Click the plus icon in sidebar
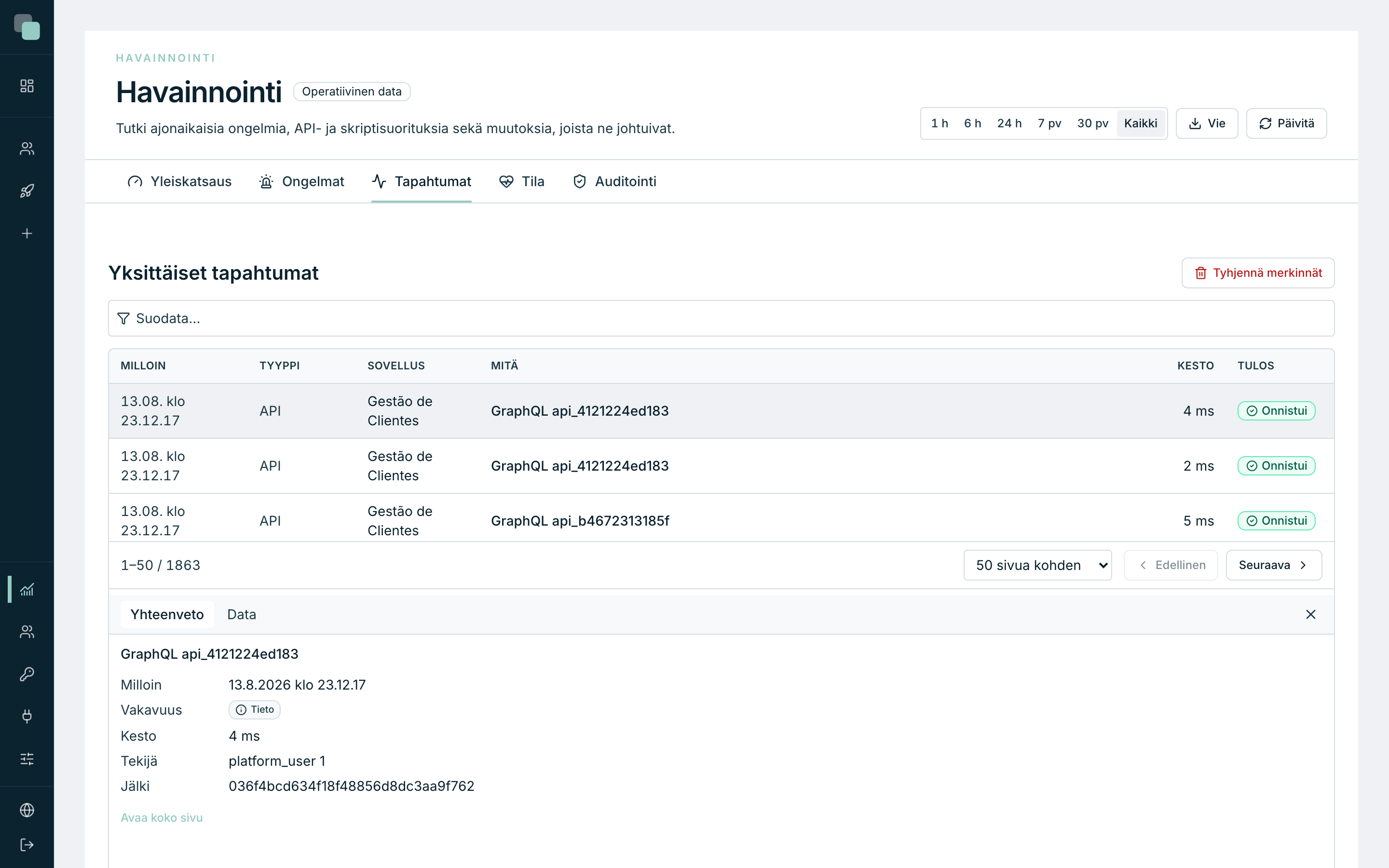Viewport: 1389px width, 868px height. tap(27, 234)
